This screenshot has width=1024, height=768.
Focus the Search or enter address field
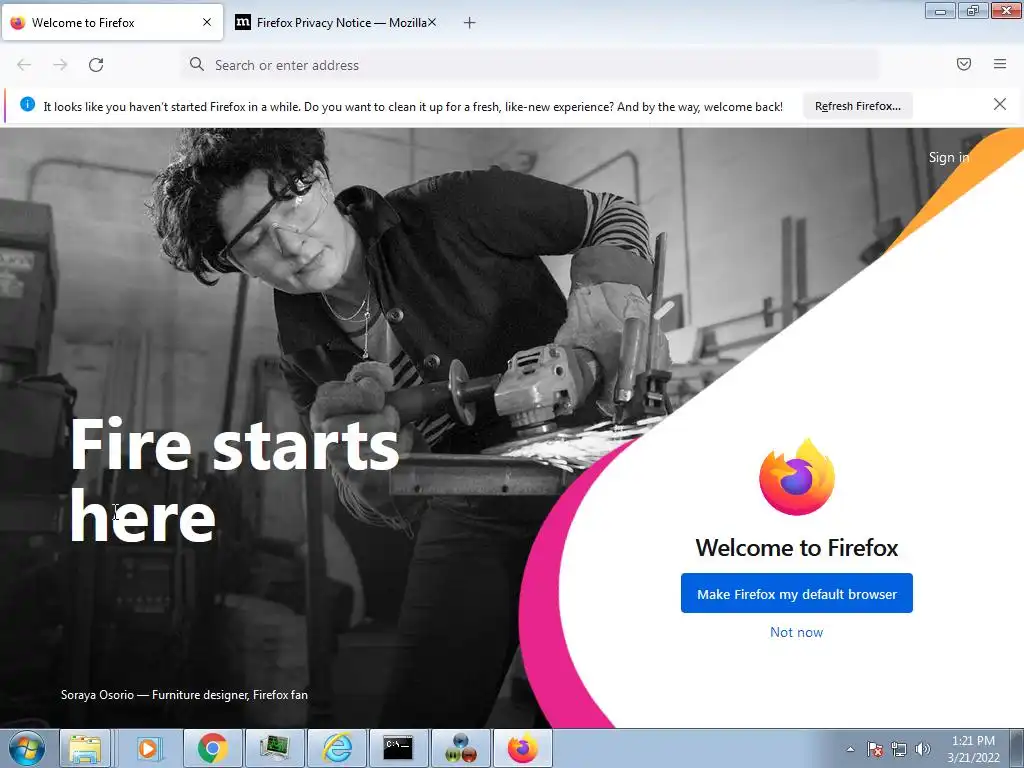pos(529,65)
